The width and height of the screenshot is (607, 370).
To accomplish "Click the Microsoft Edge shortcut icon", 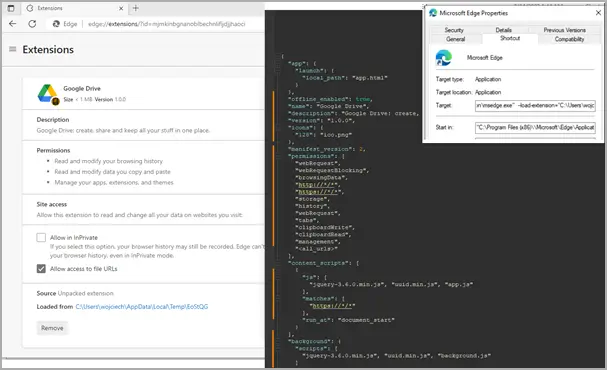I will point(444,58).
